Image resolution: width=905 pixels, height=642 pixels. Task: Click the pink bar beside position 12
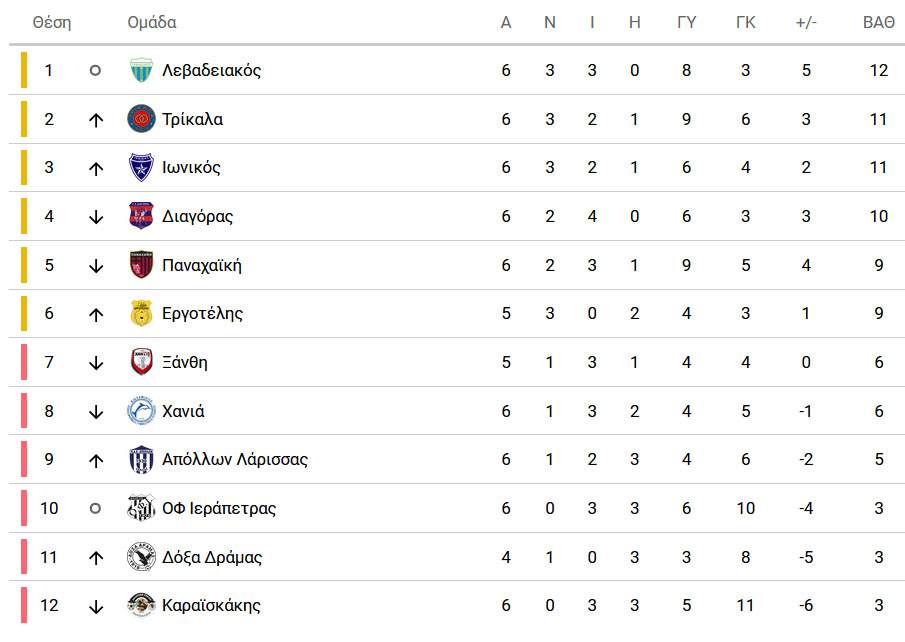click(x=24, y=605)
